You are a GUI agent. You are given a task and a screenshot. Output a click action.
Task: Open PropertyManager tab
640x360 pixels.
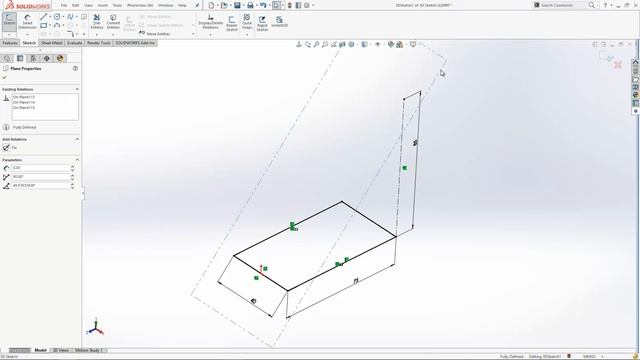[20, 58]
